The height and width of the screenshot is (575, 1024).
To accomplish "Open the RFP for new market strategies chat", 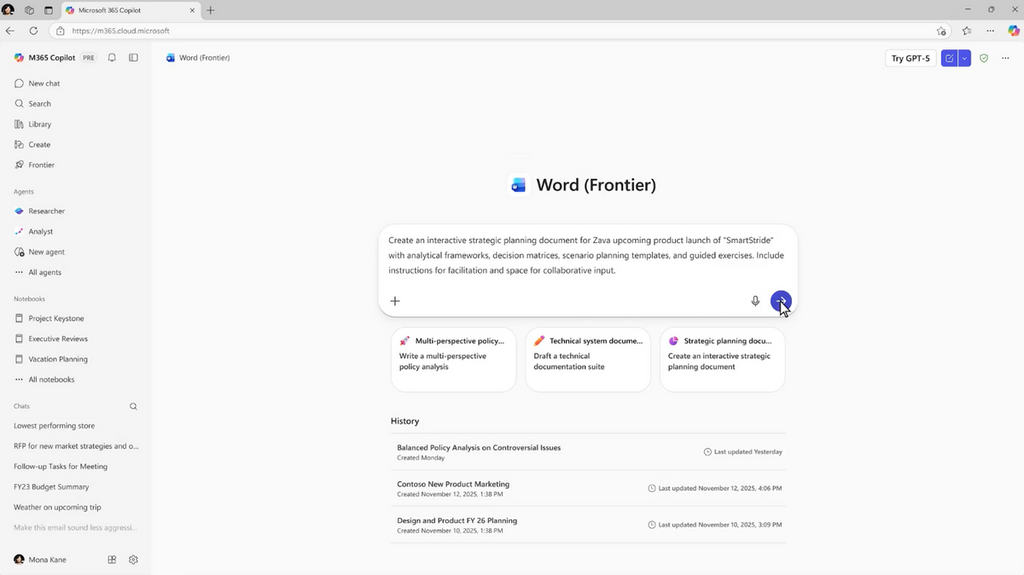I will [x=76, y=446].
